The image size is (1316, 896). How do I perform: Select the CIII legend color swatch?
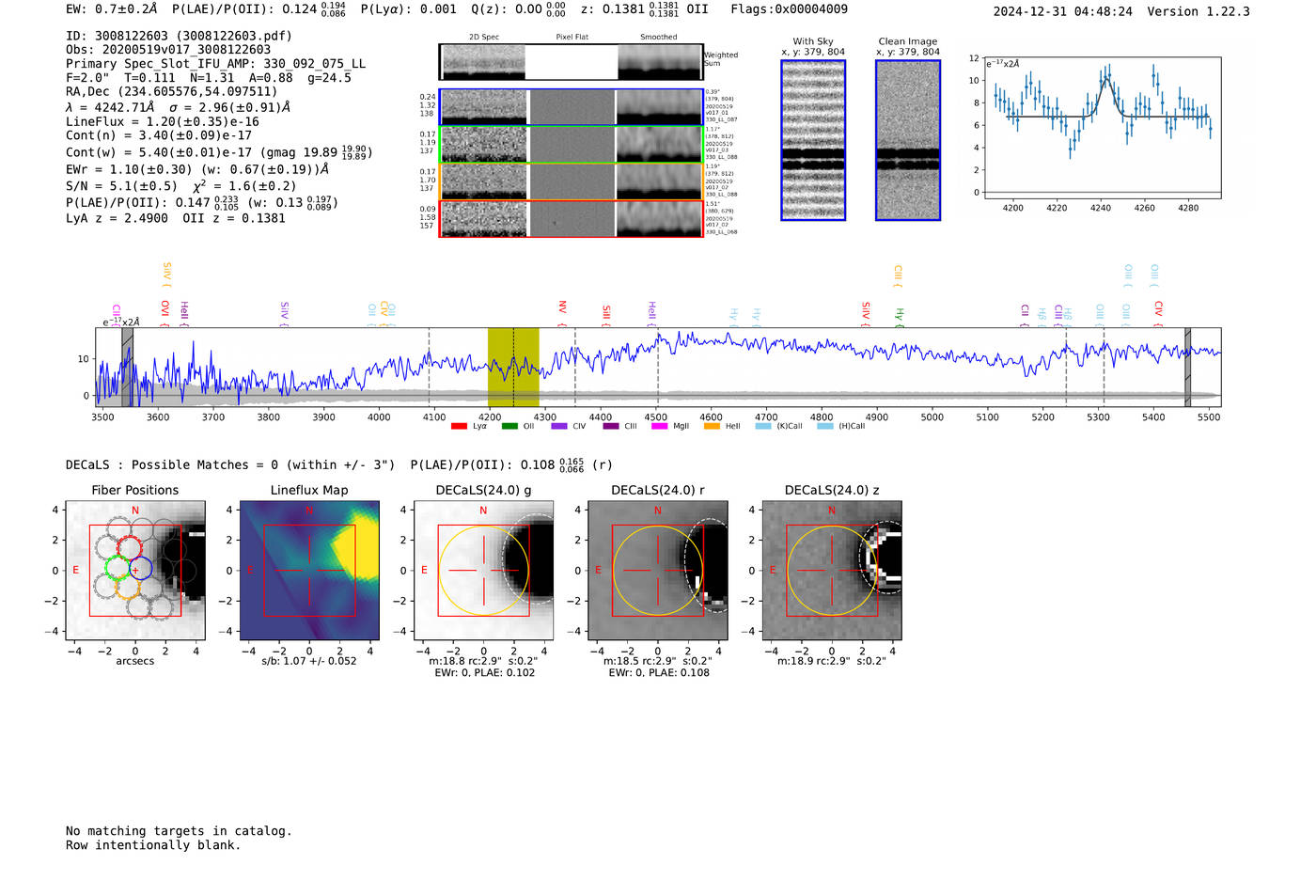click(611, 426)
